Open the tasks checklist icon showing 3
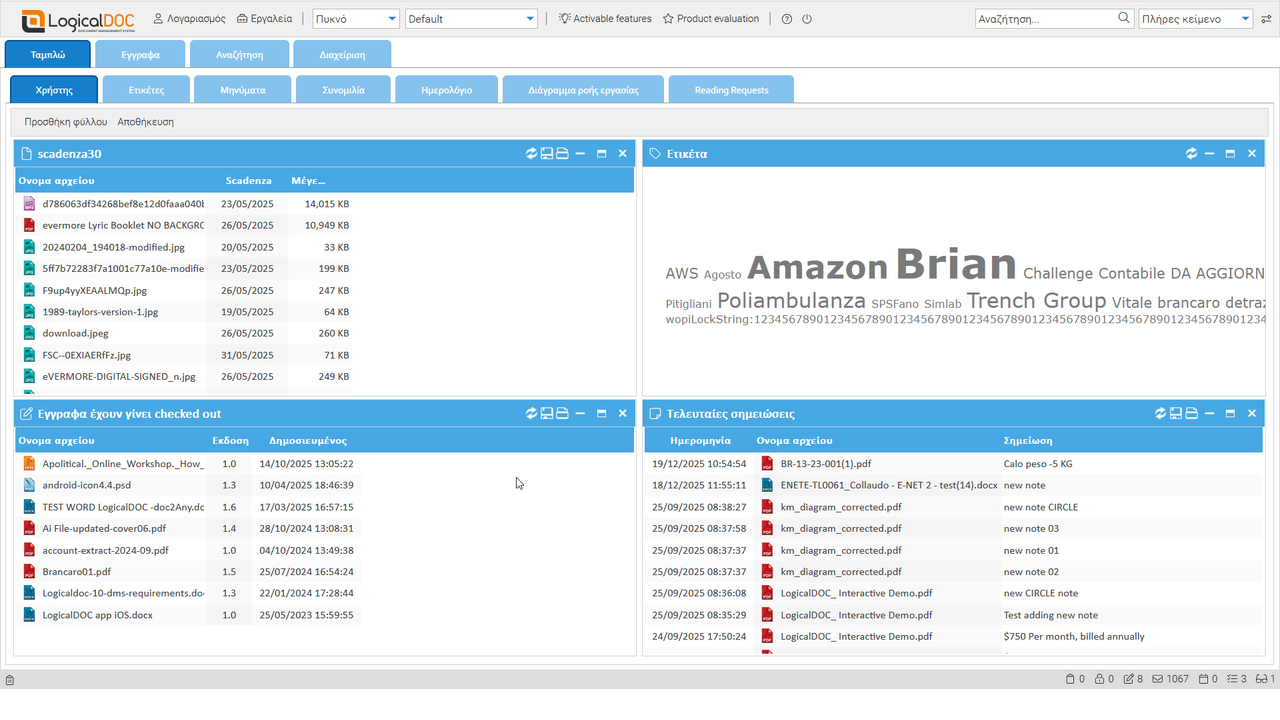The width and height of the screenshot is (1280, 720). (1232, 678)
